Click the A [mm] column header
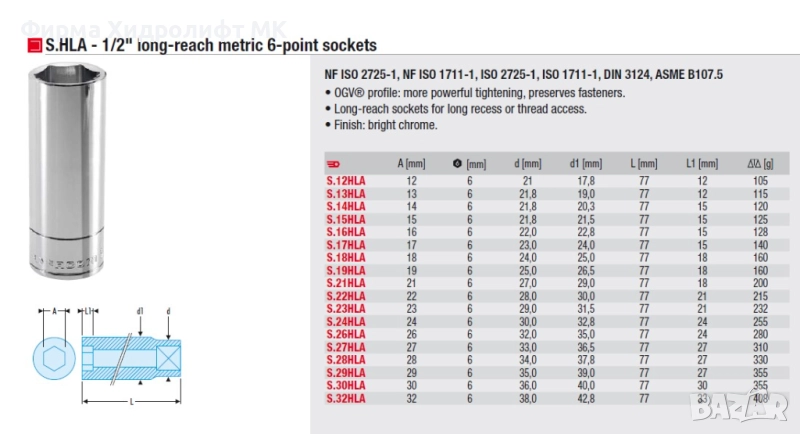Screen dimensions: 800x434 pos(411,164)
